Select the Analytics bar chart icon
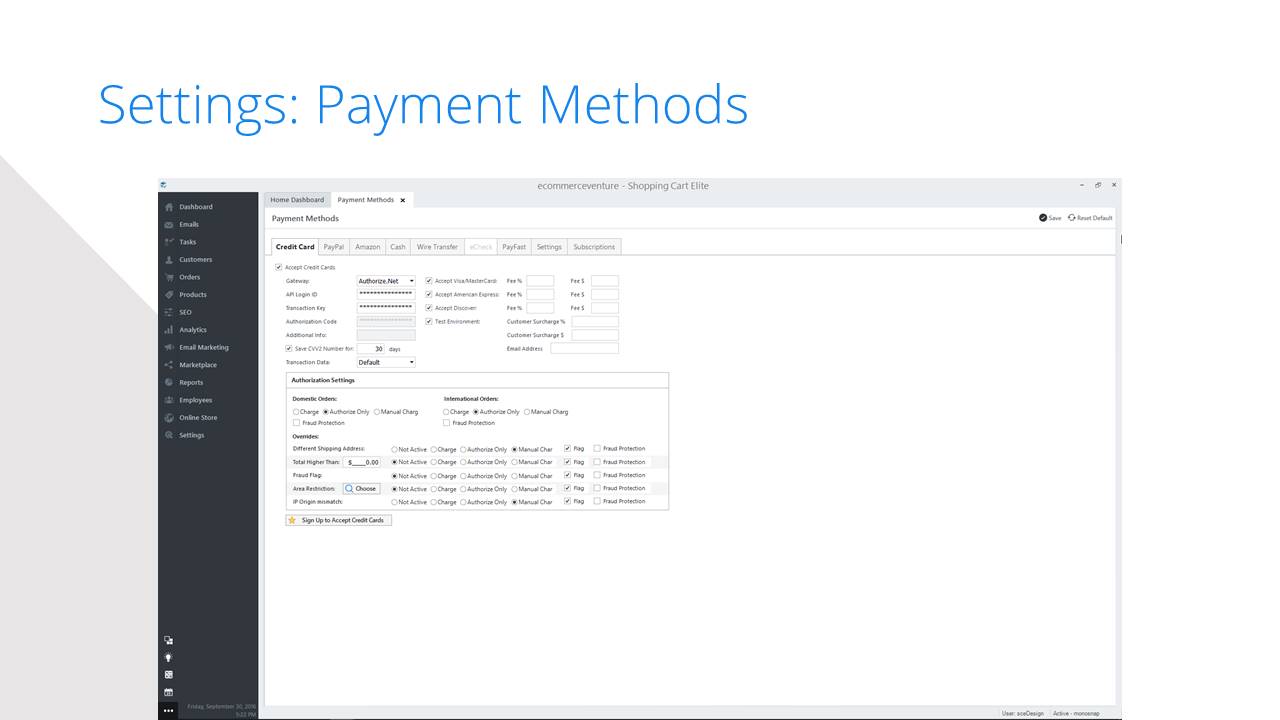The width and height of the screenshot is (1280, 720). coord(169,330)
